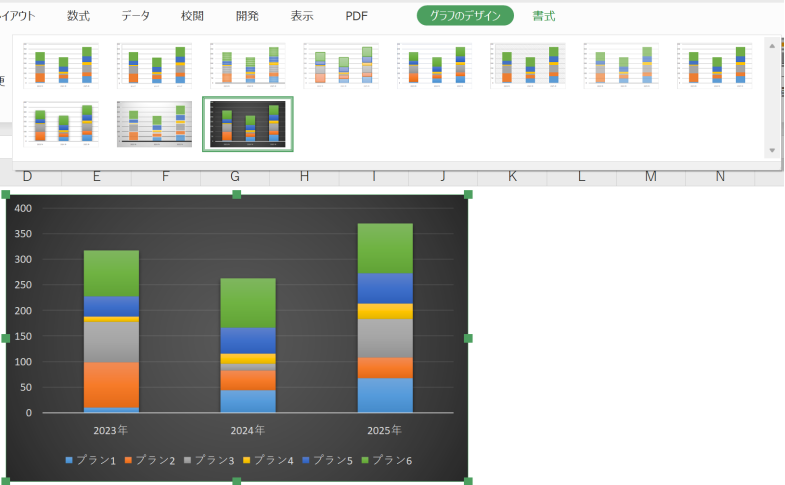Select the green 2025年 bar segment
Screen dimensions: 785x485
pos(385,248)
